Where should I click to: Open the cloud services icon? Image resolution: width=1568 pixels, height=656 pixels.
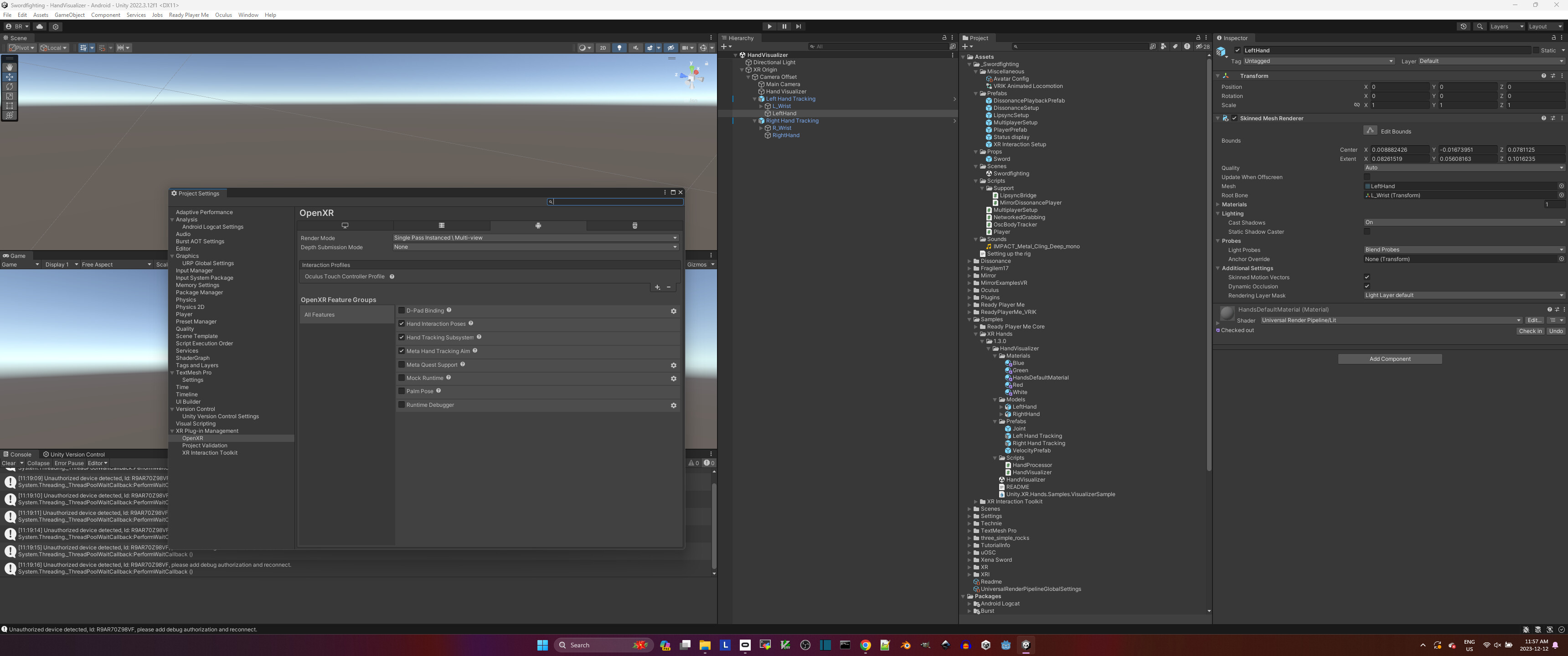(40, 27)
